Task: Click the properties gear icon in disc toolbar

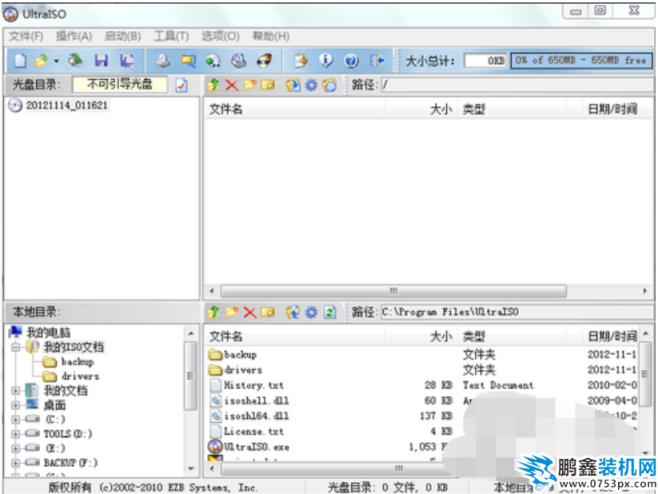Action: (311, 85)
